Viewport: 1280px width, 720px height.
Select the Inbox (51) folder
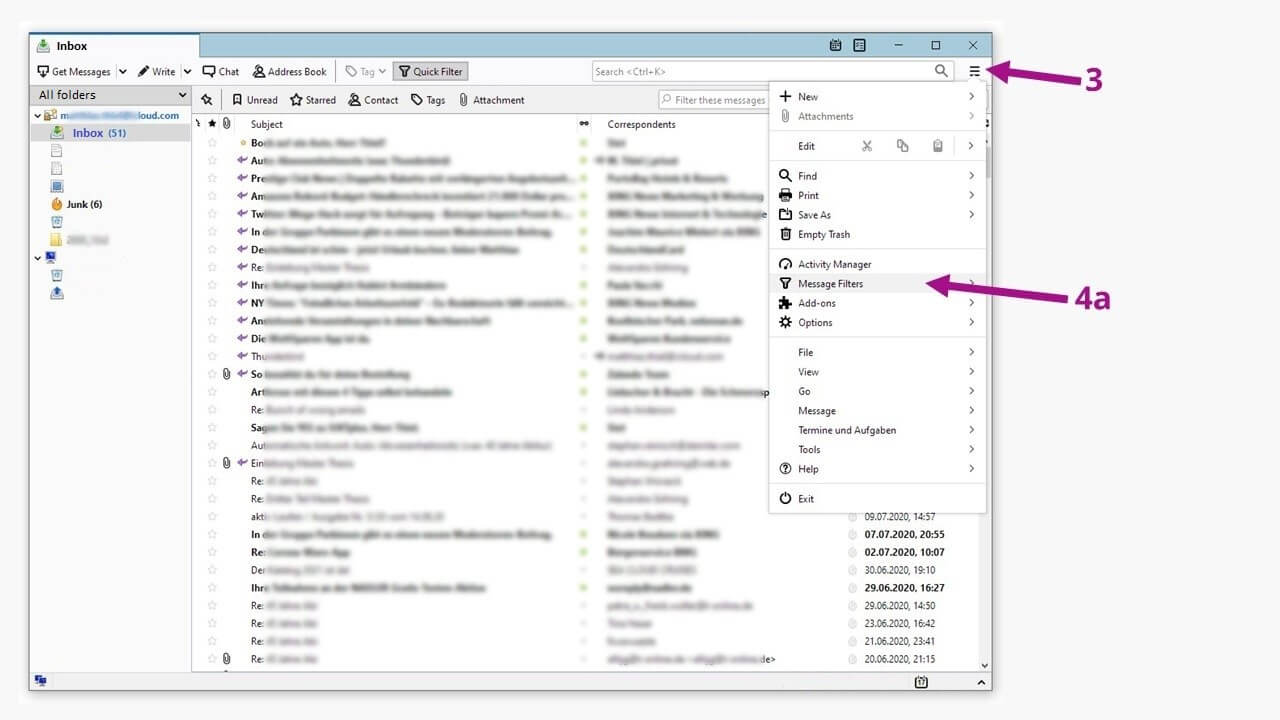(x=110, y=133)
